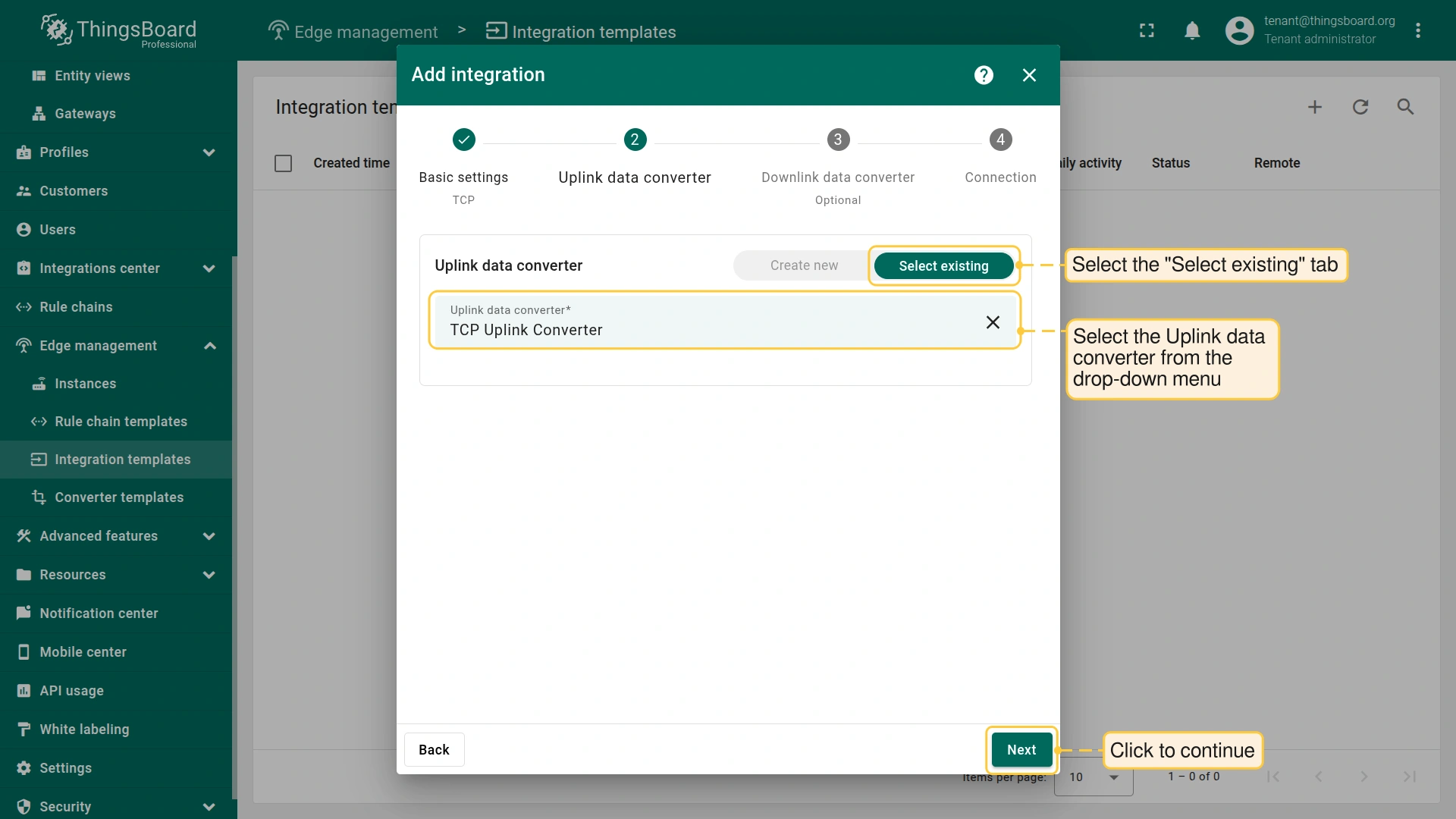Click the notifications bell icon
Image resolution: width=1456 pixels, height=819 pixels.
tap(1192, 30)
